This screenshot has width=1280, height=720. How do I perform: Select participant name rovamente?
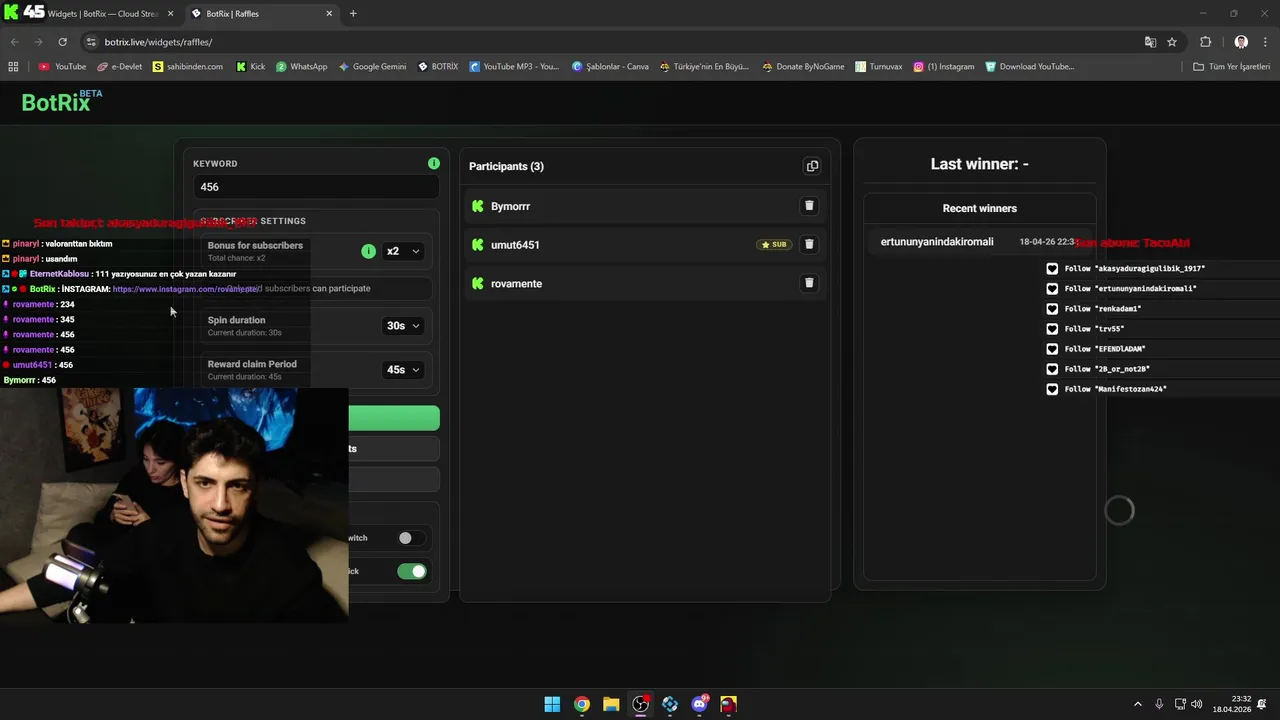click(516, 284)
